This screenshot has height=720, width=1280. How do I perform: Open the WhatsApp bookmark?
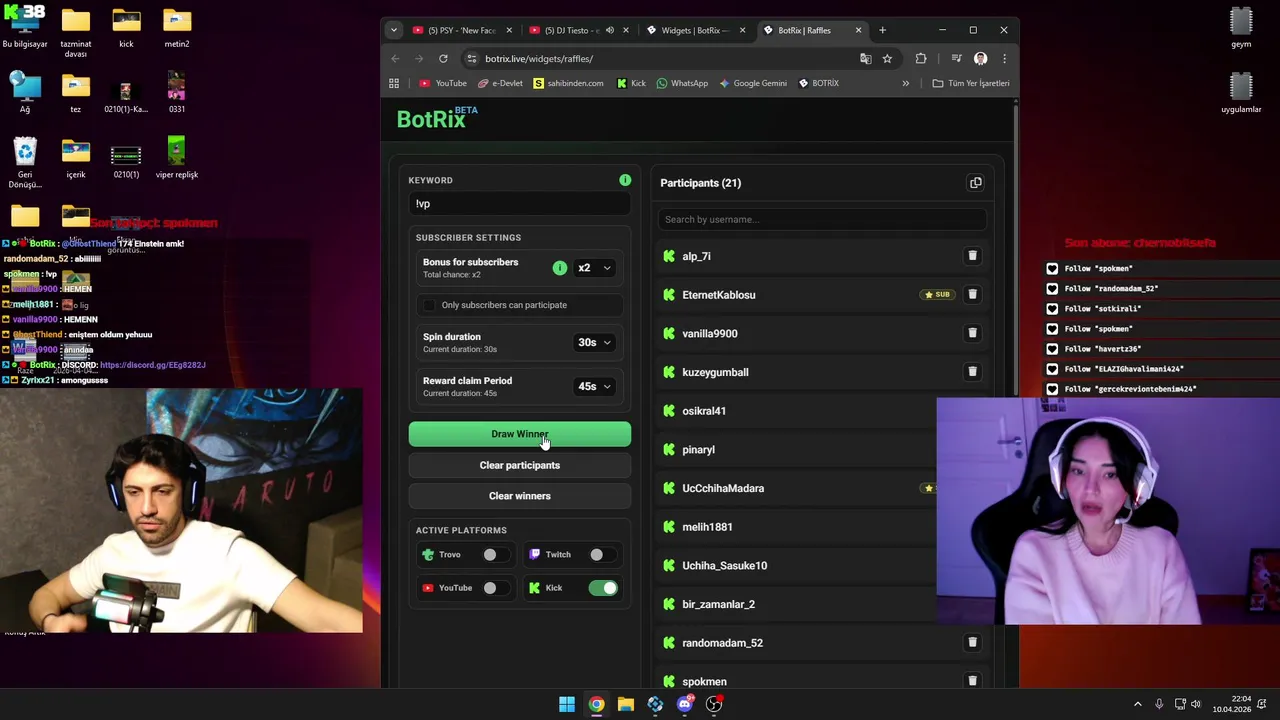[682, 83]
